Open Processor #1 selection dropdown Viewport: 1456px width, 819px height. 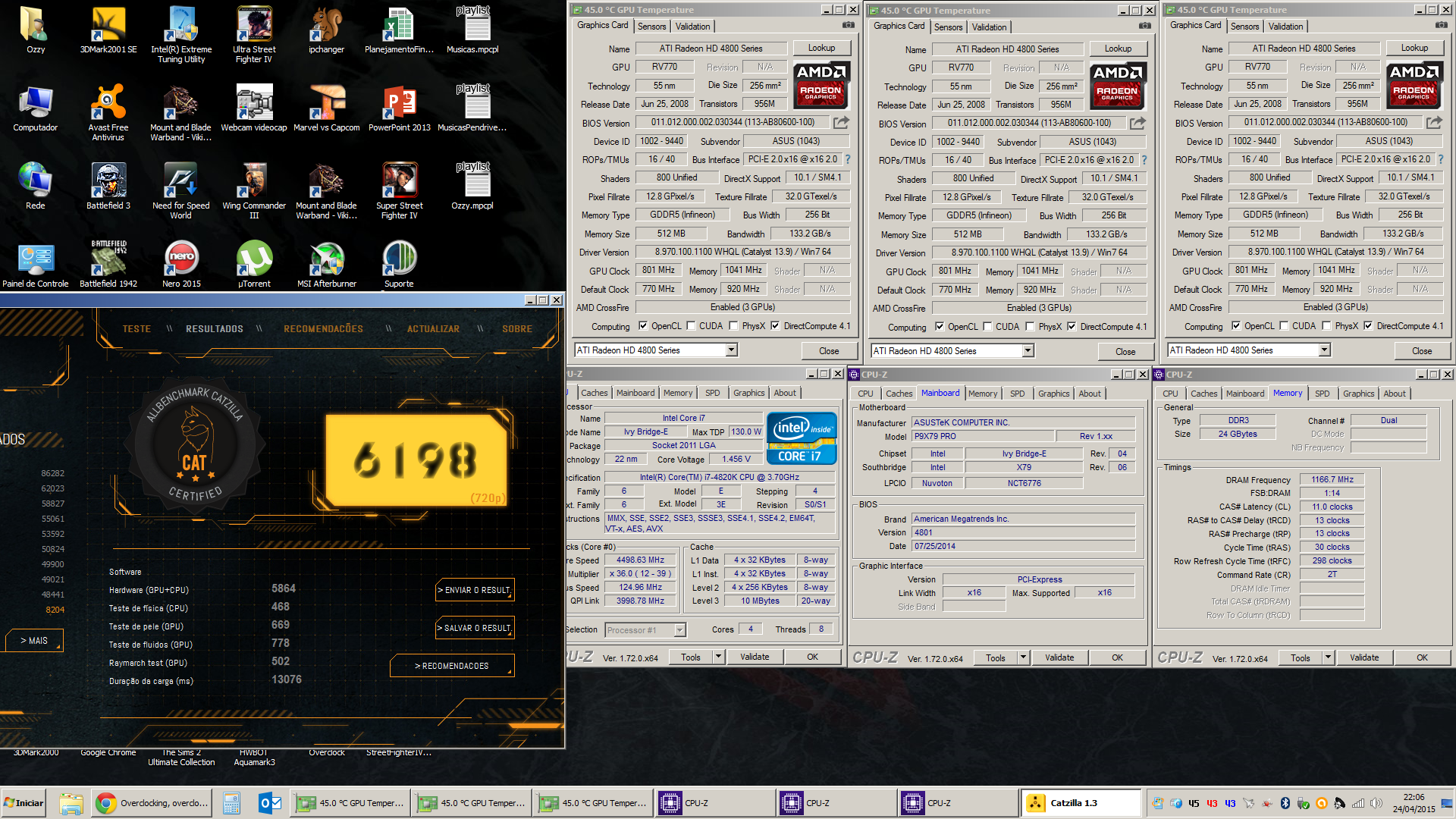[x=645, y=629]
